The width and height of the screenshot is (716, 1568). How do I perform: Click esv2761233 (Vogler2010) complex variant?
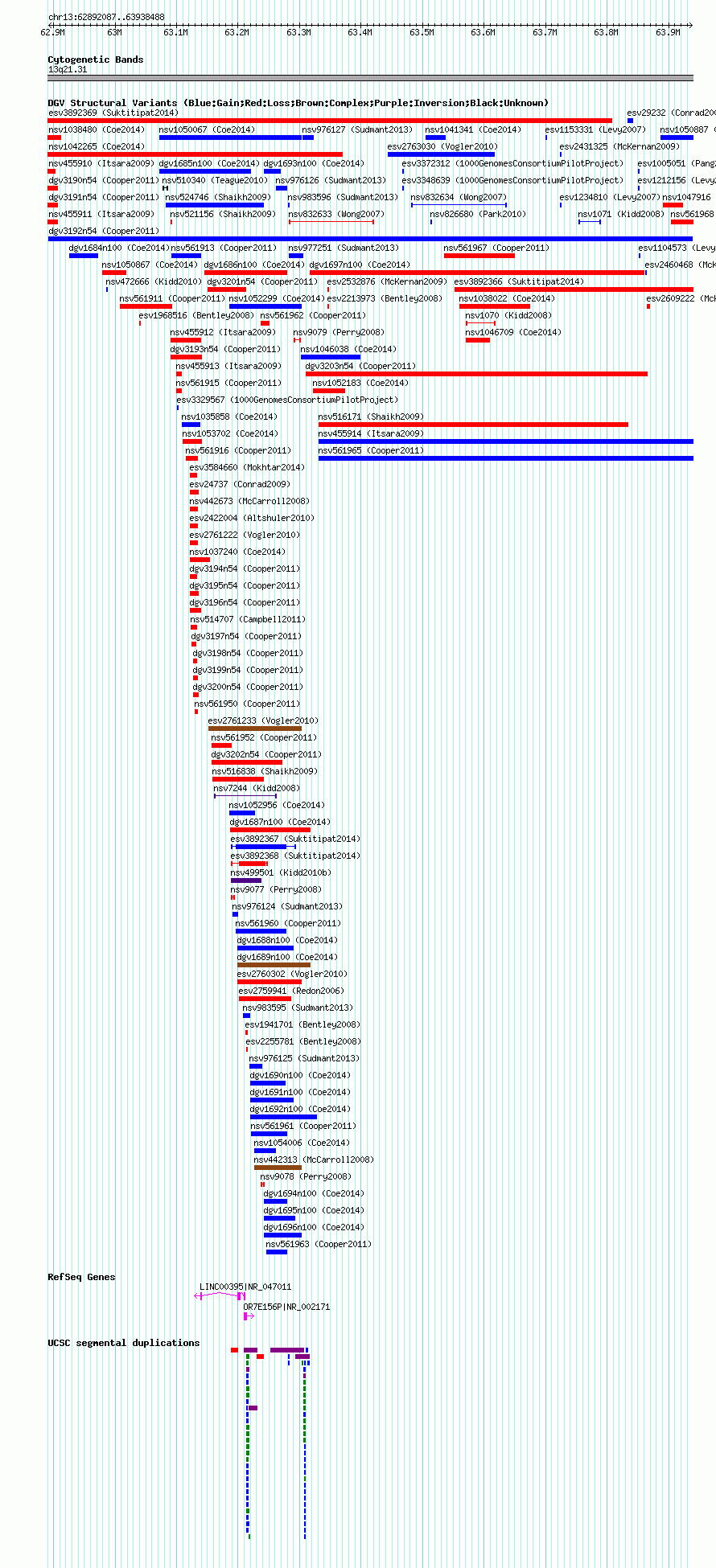[255, 729]
